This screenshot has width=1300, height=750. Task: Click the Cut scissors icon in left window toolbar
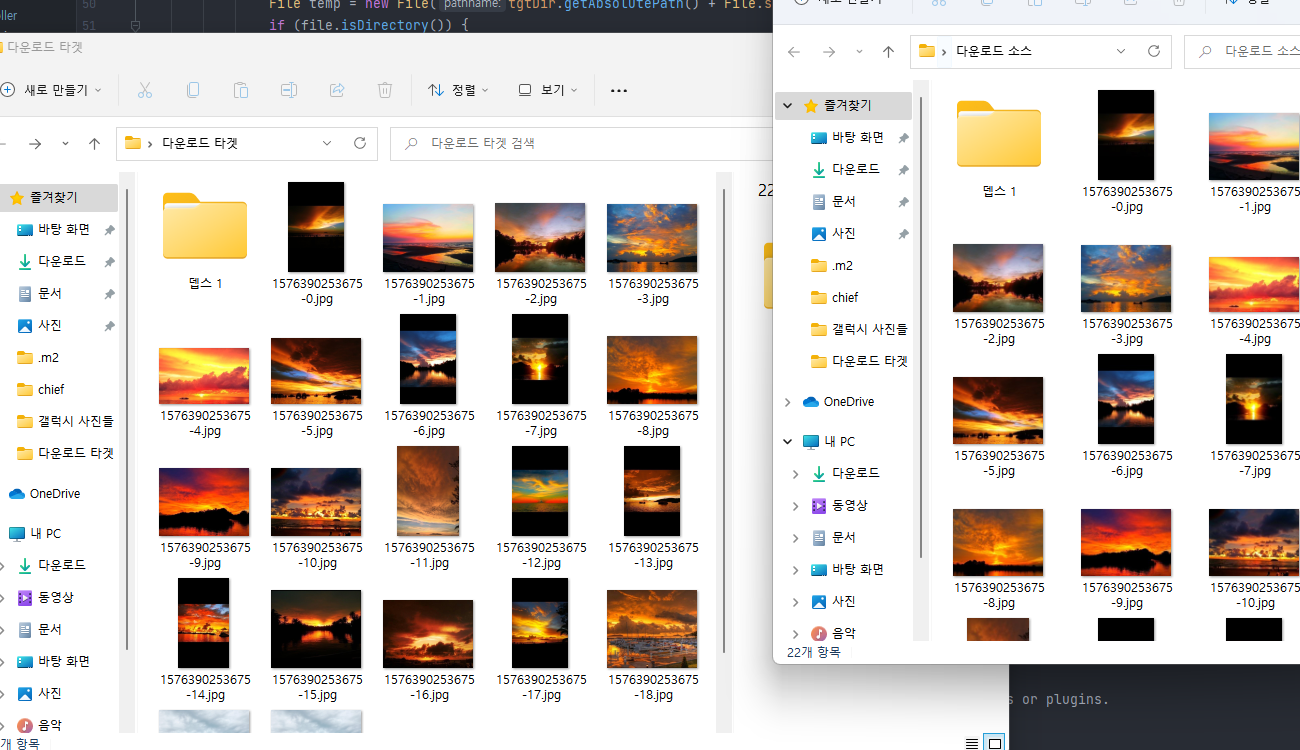(145, 90)
